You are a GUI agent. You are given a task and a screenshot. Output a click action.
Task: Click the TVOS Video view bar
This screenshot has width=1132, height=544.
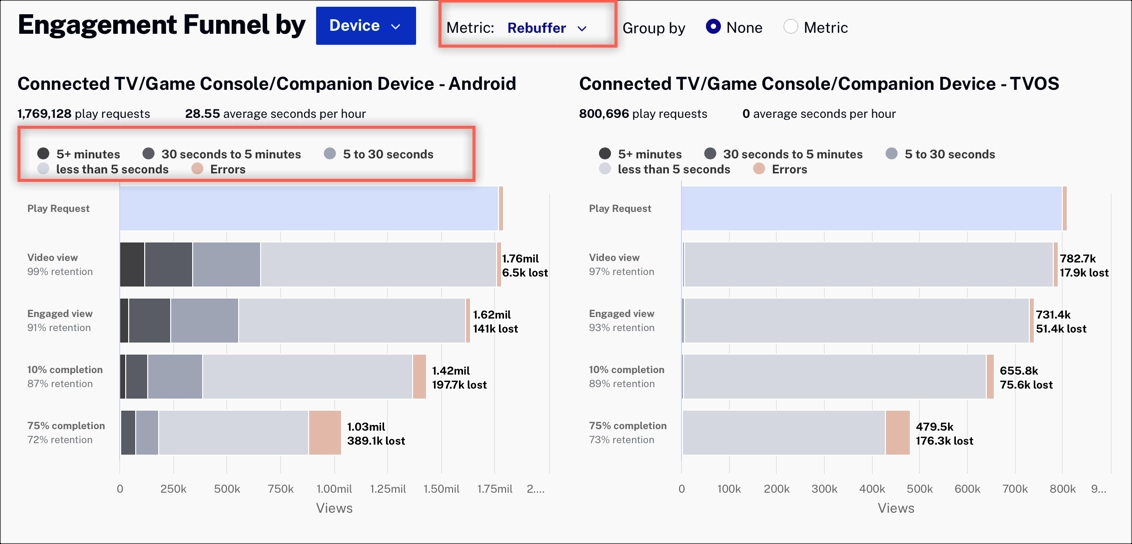coord(868,265)
